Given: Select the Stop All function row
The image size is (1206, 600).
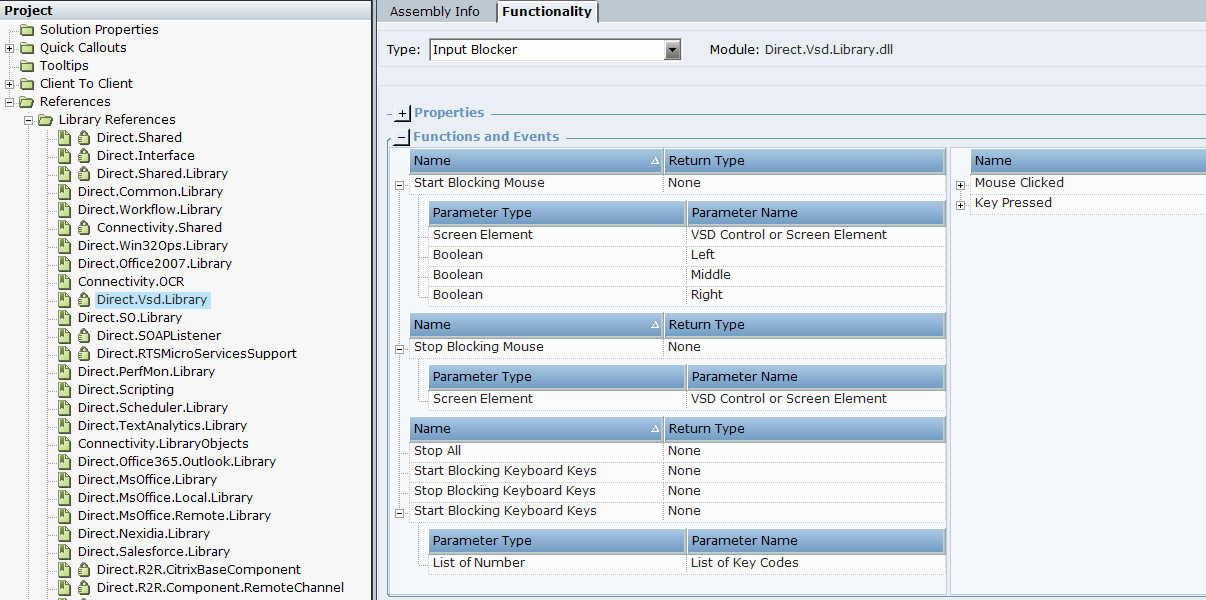Looking at the screenshot, I should 437,451.
